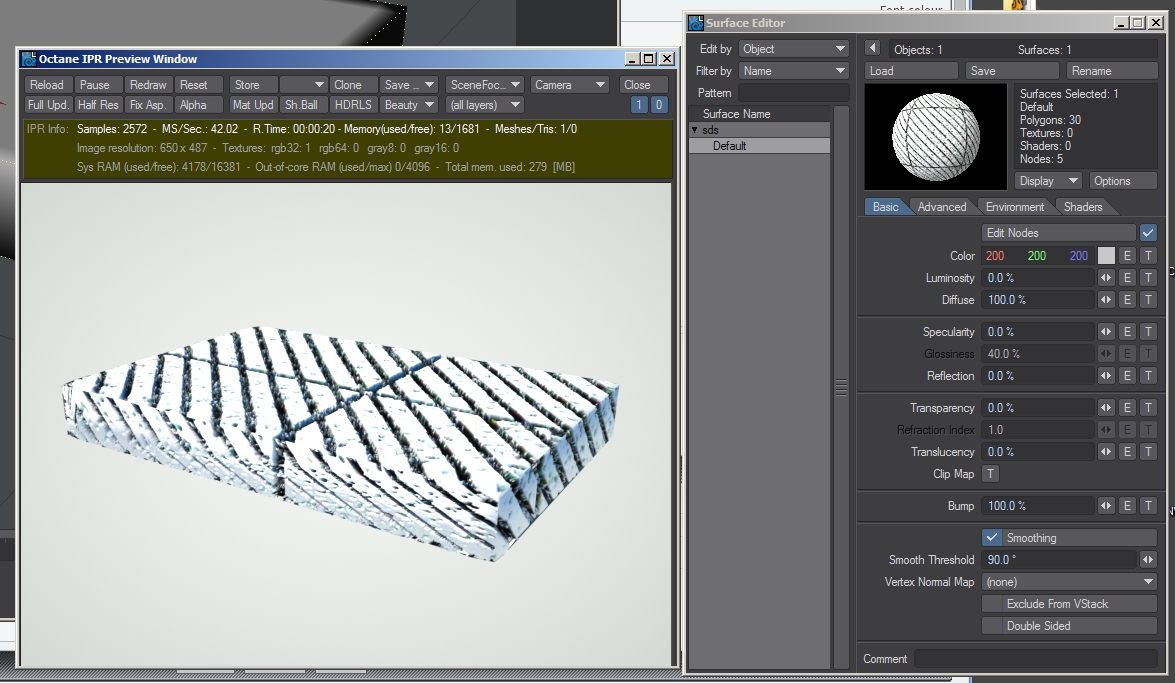The height and width of the screenshot is (683, 1175).
Task: Click the Load surface button
Action: tap(911, 70)
